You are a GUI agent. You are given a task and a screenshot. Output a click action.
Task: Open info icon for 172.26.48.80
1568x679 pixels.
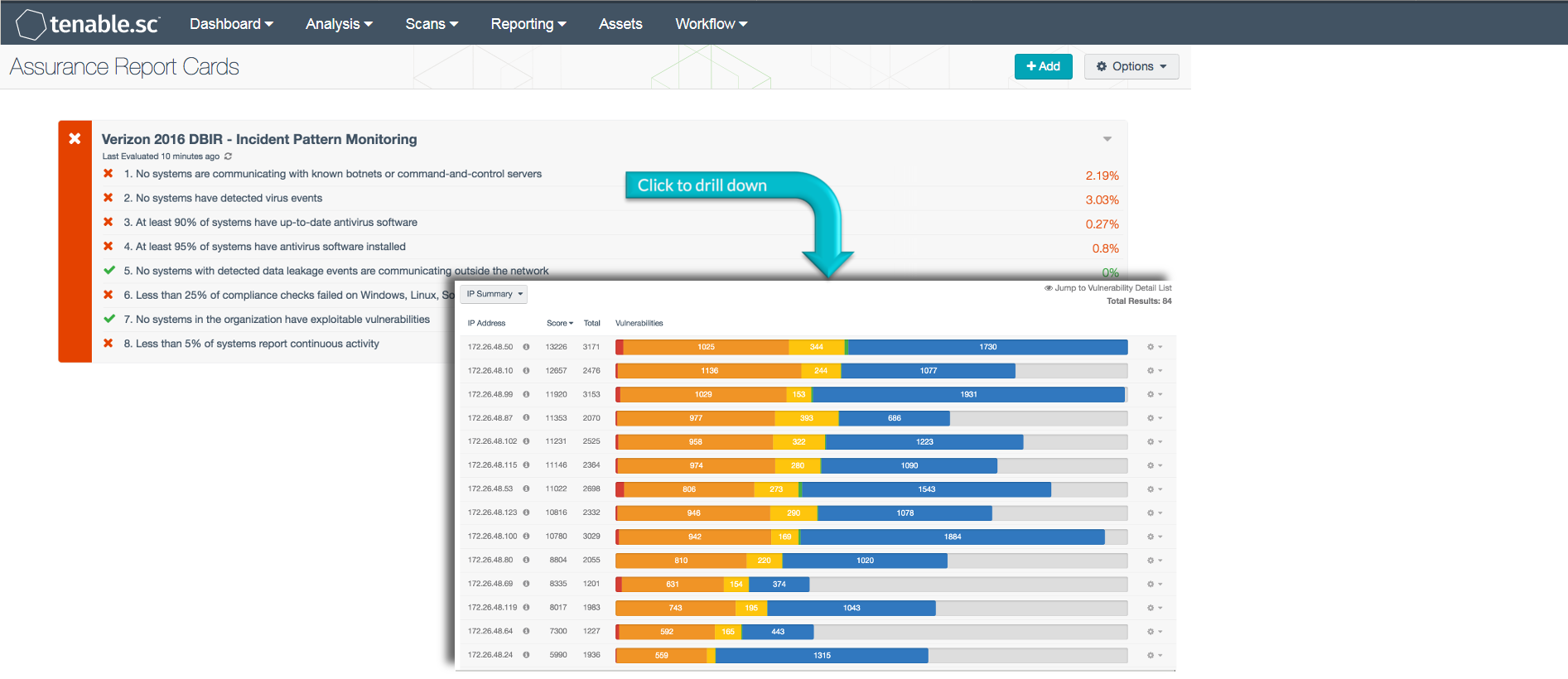[x=526, y=560]
